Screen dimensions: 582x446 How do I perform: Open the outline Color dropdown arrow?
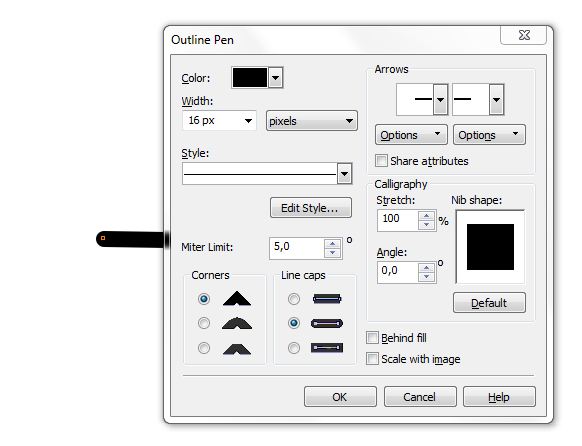[275, 78]
